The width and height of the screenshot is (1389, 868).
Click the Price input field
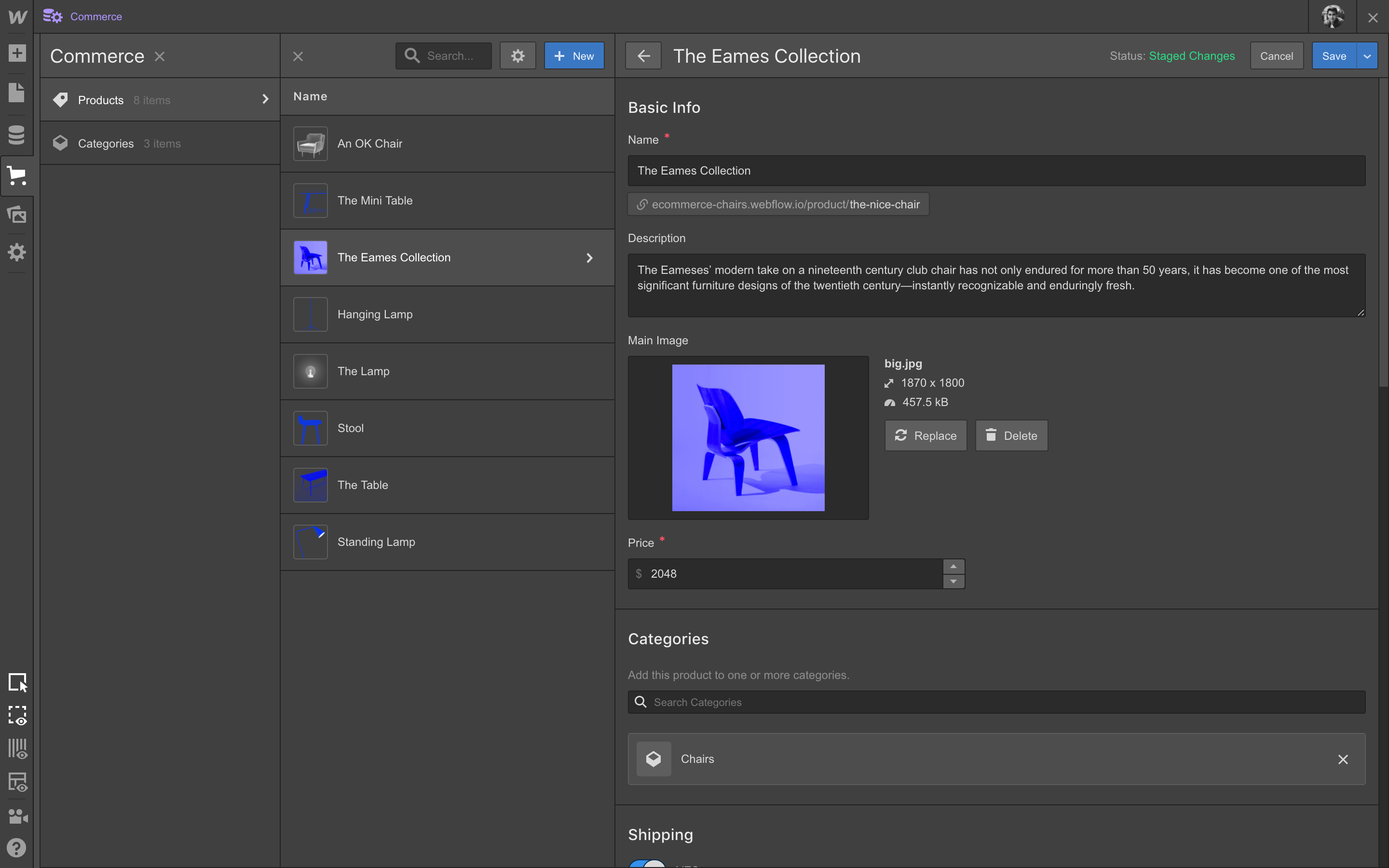[786, 573]
